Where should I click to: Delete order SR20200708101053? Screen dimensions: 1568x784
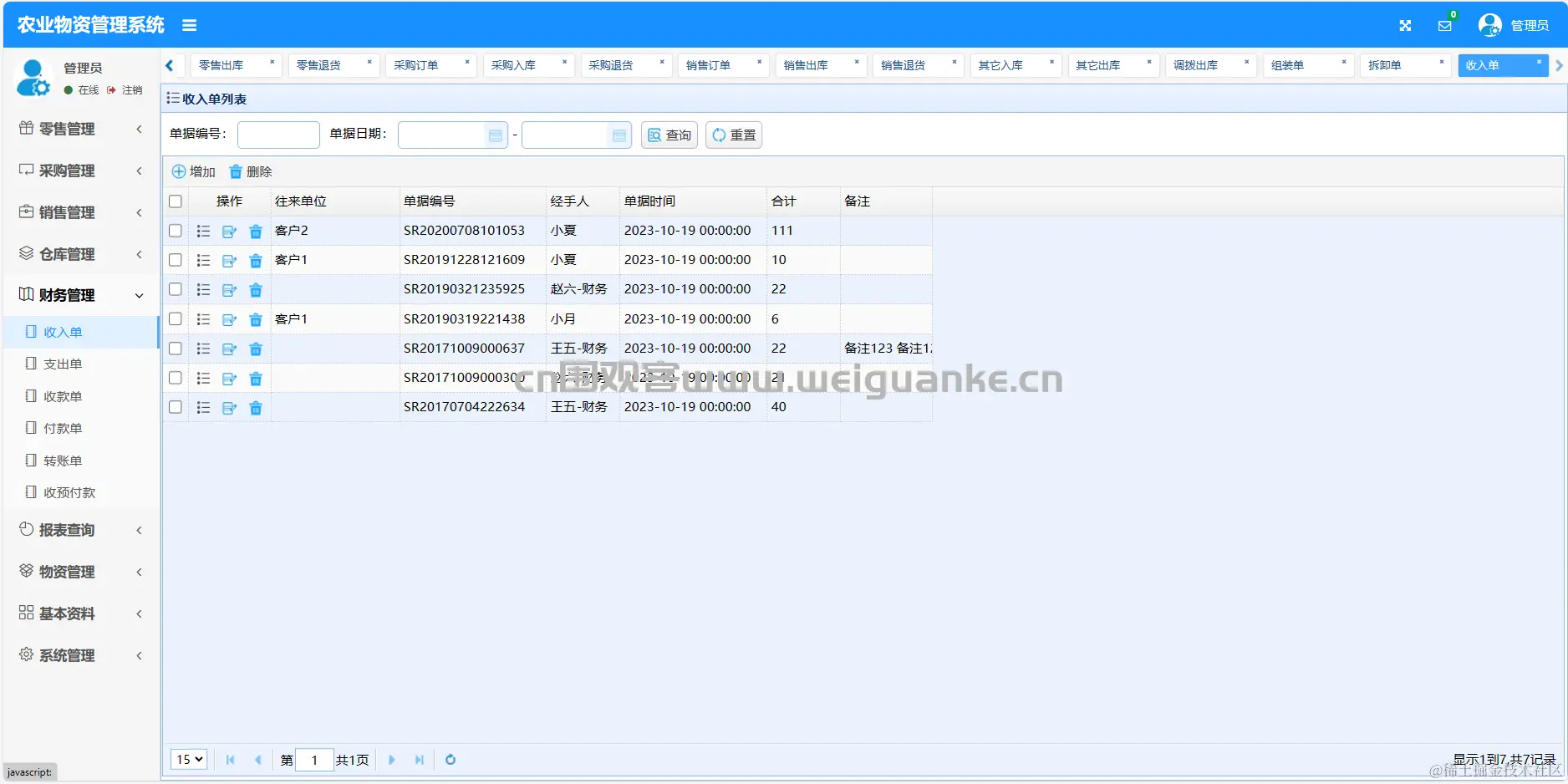256,232
